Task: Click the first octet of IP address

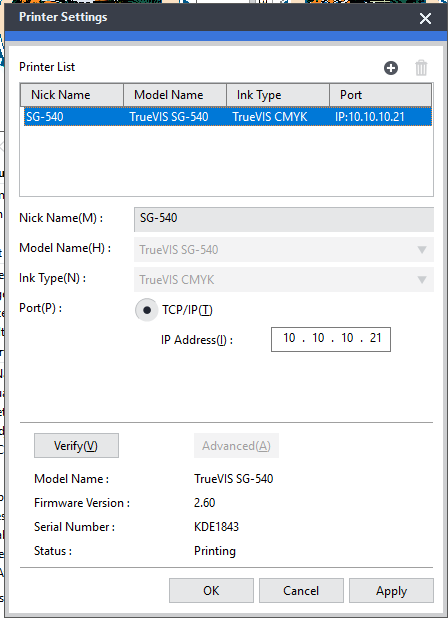Action: [289, 338]
